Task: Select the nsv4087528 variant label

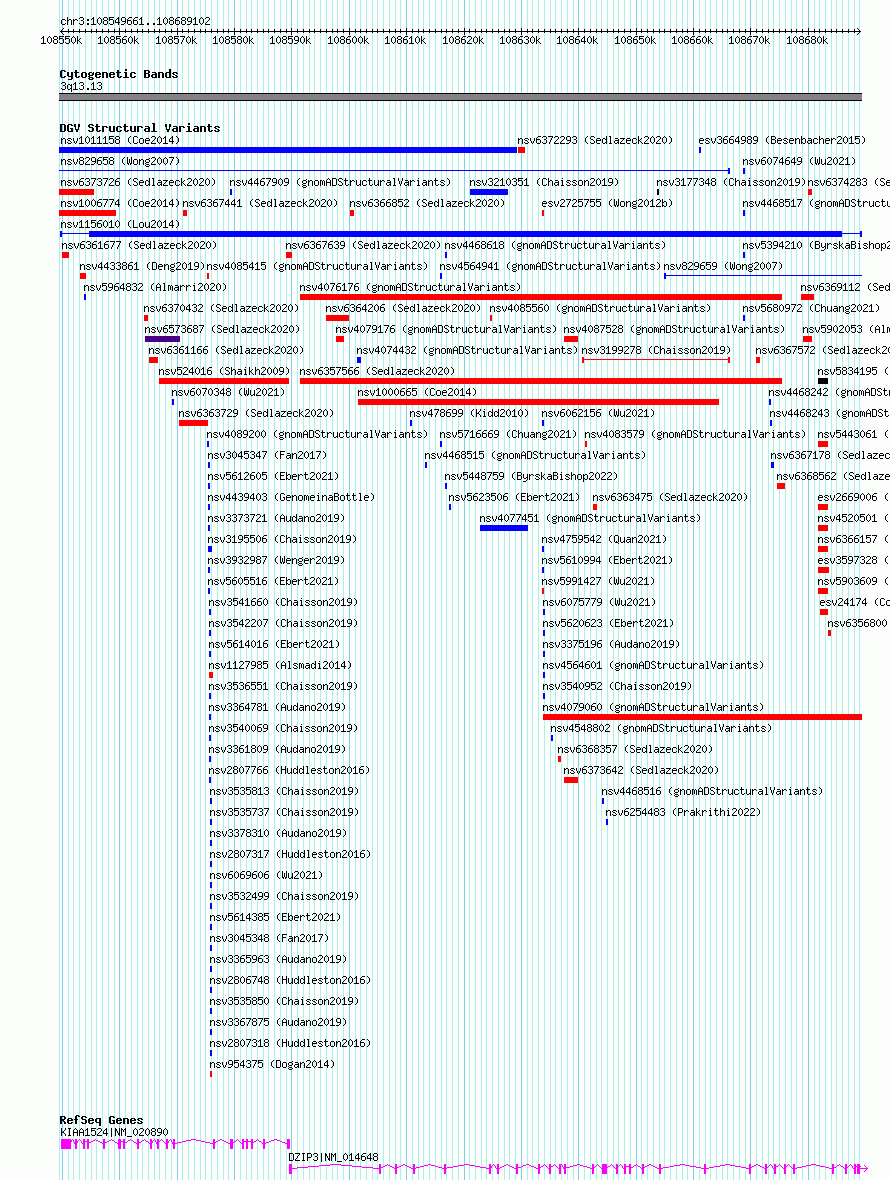Action: point(674,330)
